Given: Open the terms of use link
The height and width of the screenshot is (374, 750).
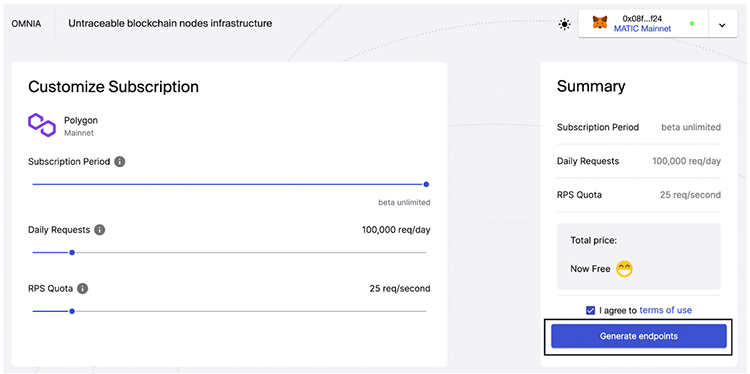Looking at the screenshot, I should 665,310.
